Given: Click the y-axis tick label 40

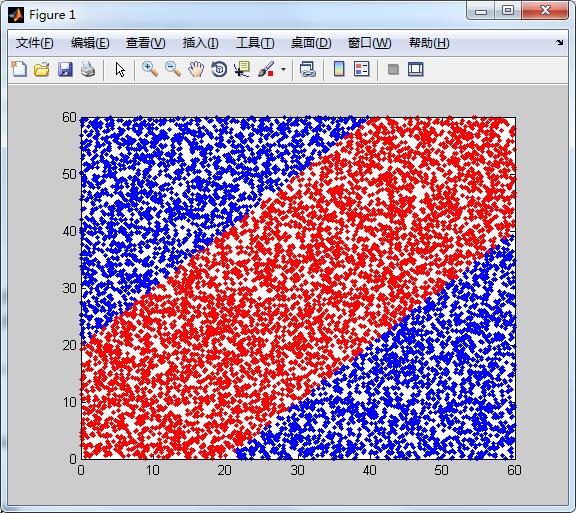Looking at the screenshot, I should (69, 231).
